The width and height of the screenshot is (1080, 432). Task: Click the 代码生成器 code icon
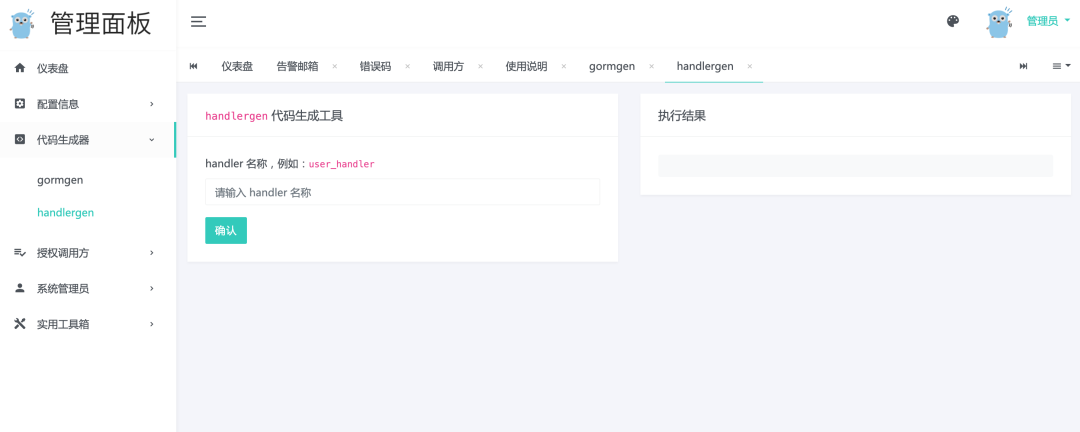click(x=20, y=139)
